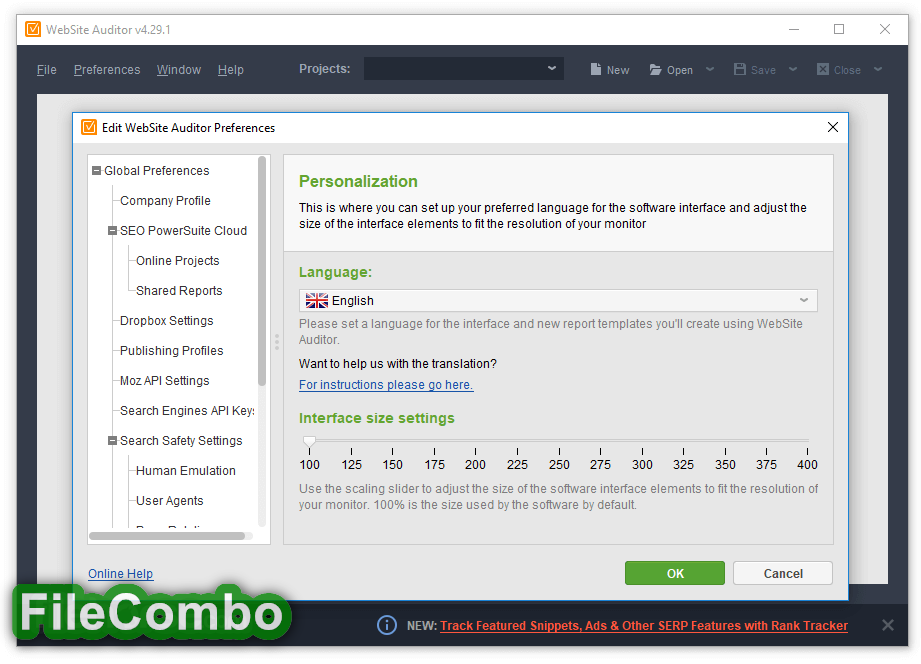Select Shared Reports in the tree
Viewport: 921px width, 664px height.
point(179,290)
